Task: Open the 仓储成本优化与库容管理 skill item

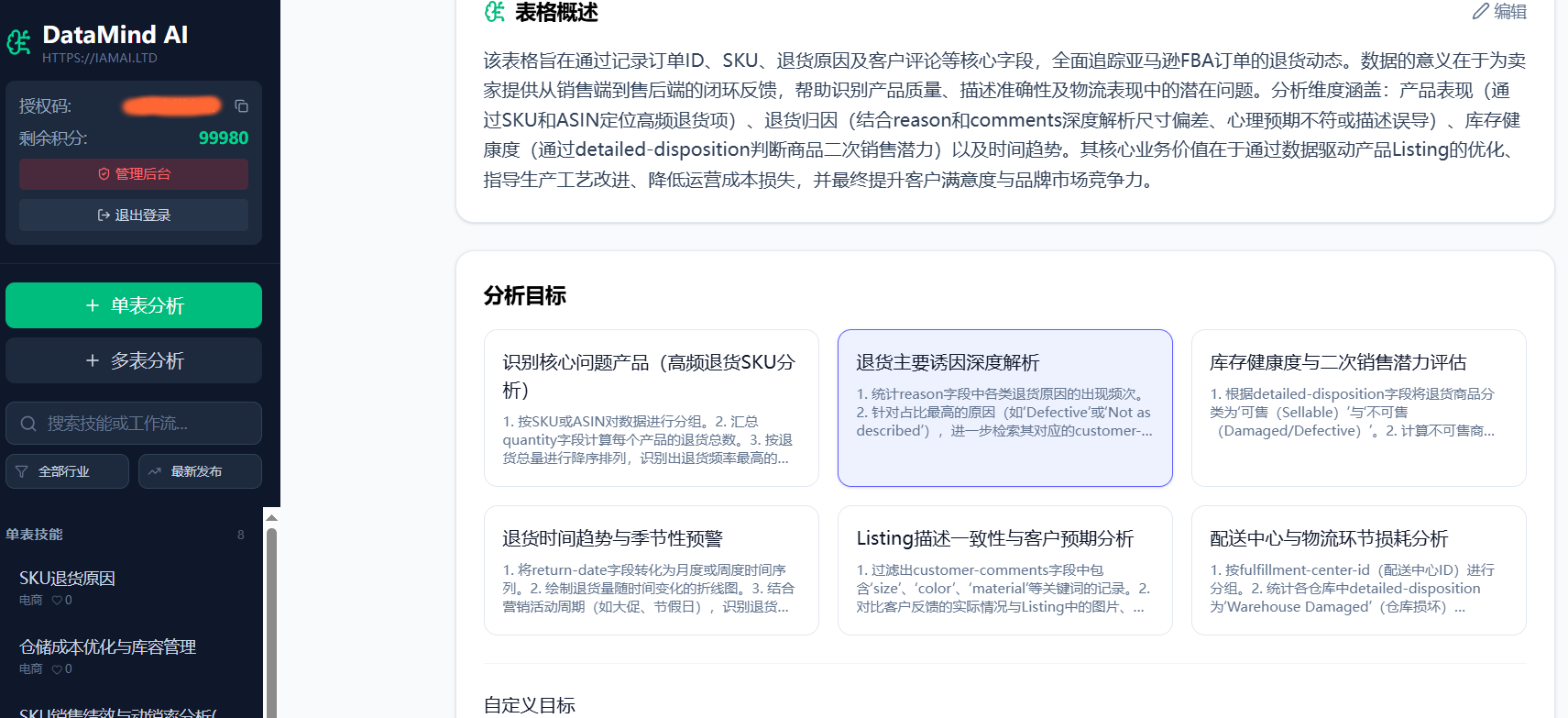Action: (x=108, y=647)
